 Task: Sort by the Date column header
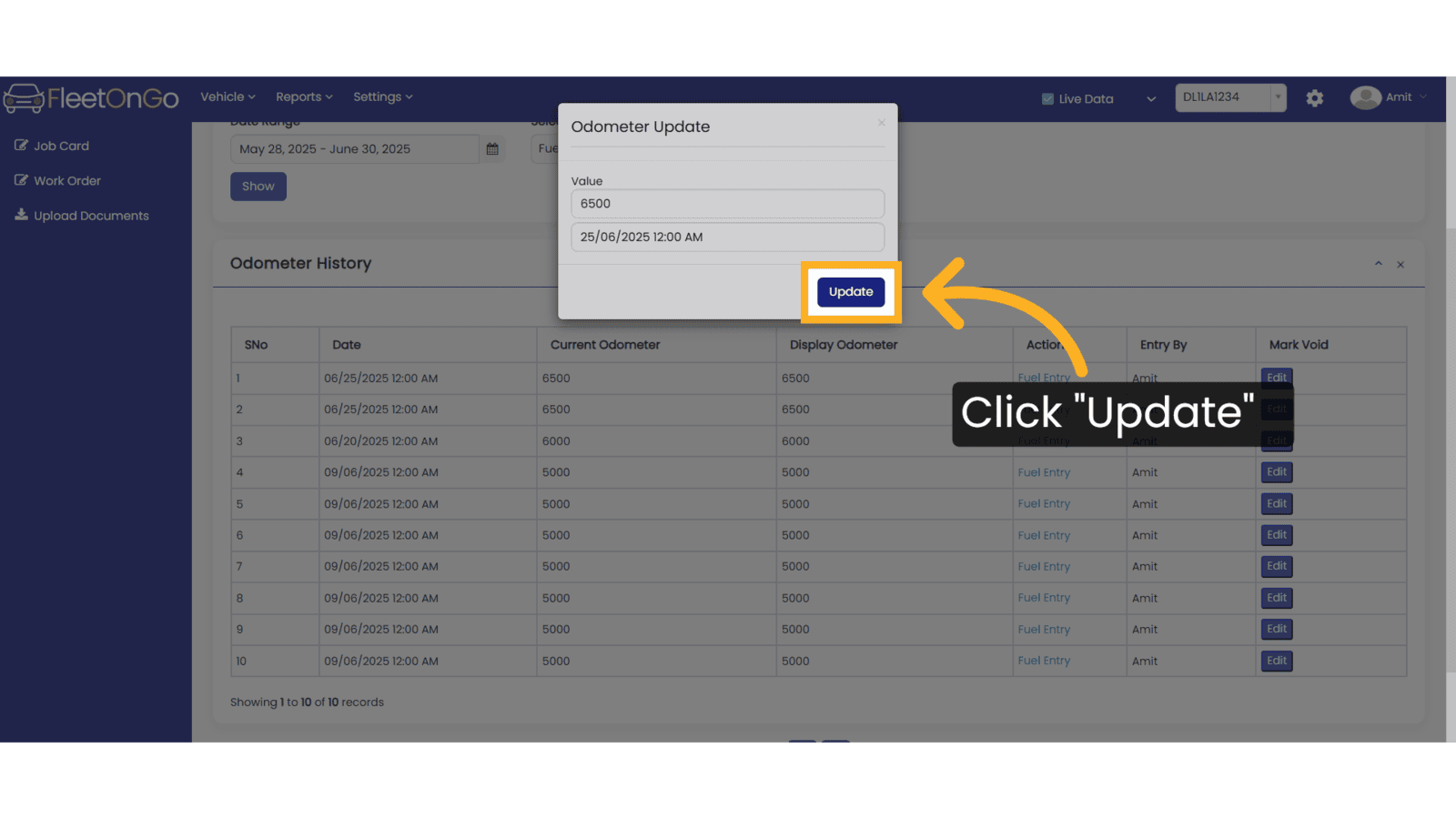point(428,345)
